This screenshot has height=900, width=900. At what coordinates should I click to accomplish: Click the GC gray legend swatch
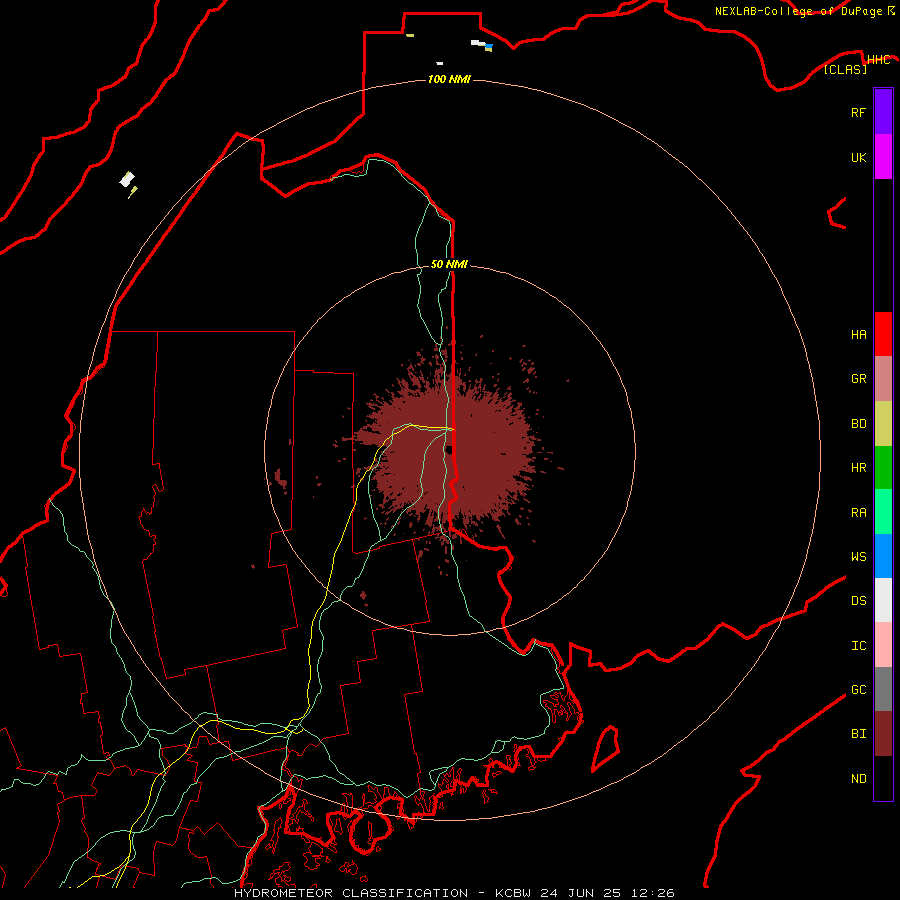coord(883,689)
